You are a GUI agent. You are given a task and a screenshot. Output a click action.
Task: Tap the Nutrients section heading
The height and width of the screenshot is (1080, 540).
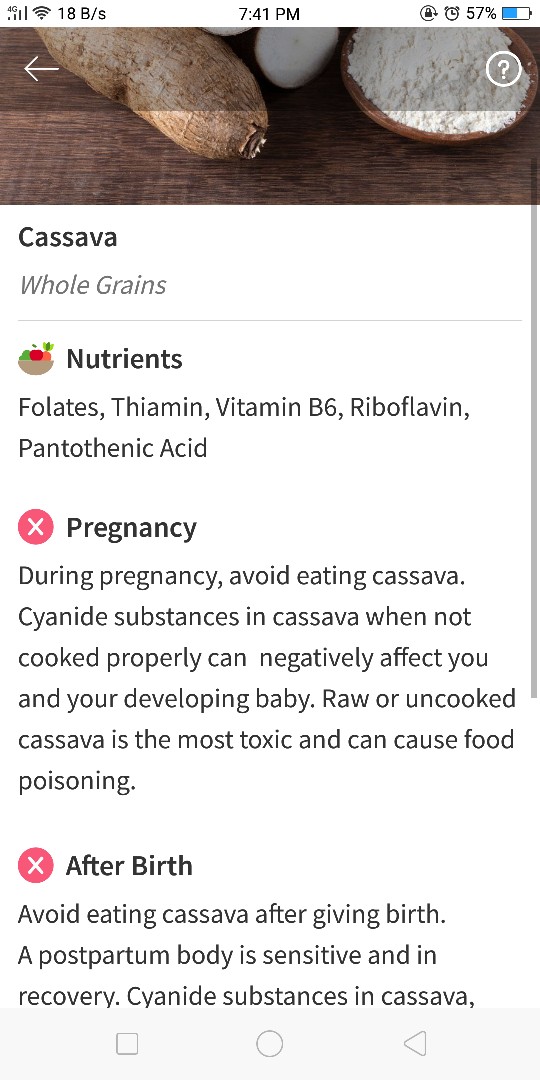pos(124,359)
